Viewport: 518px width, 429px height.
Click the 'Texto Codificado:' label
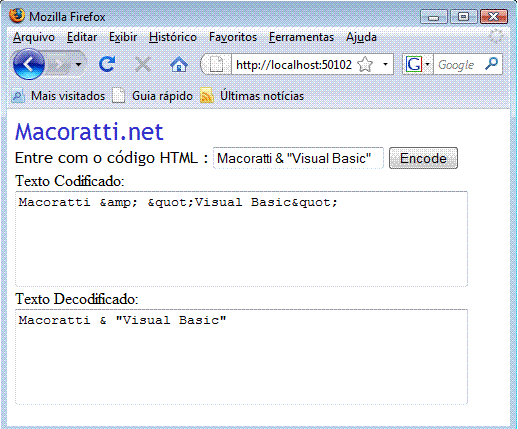70,181
